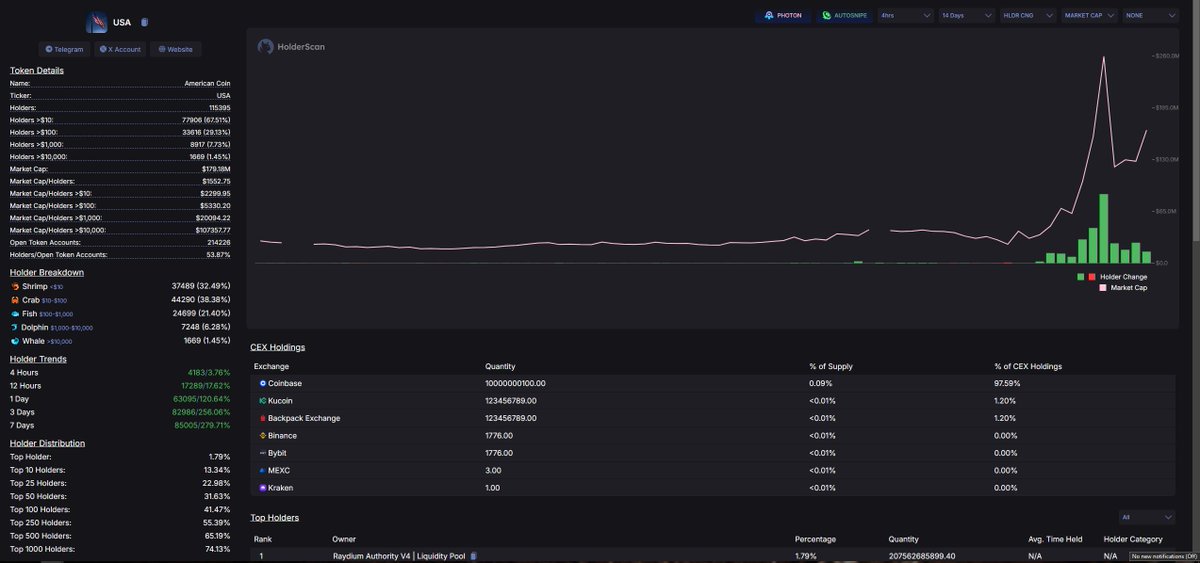Click Top 10 Holders value 13.34%
1200x563 pixels.
pyautogui.click(x=217, y=469)
